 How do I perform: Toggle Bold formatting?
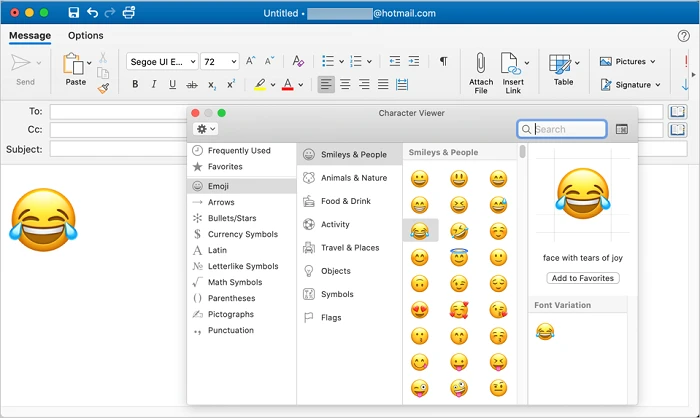(x=136, y=85)
